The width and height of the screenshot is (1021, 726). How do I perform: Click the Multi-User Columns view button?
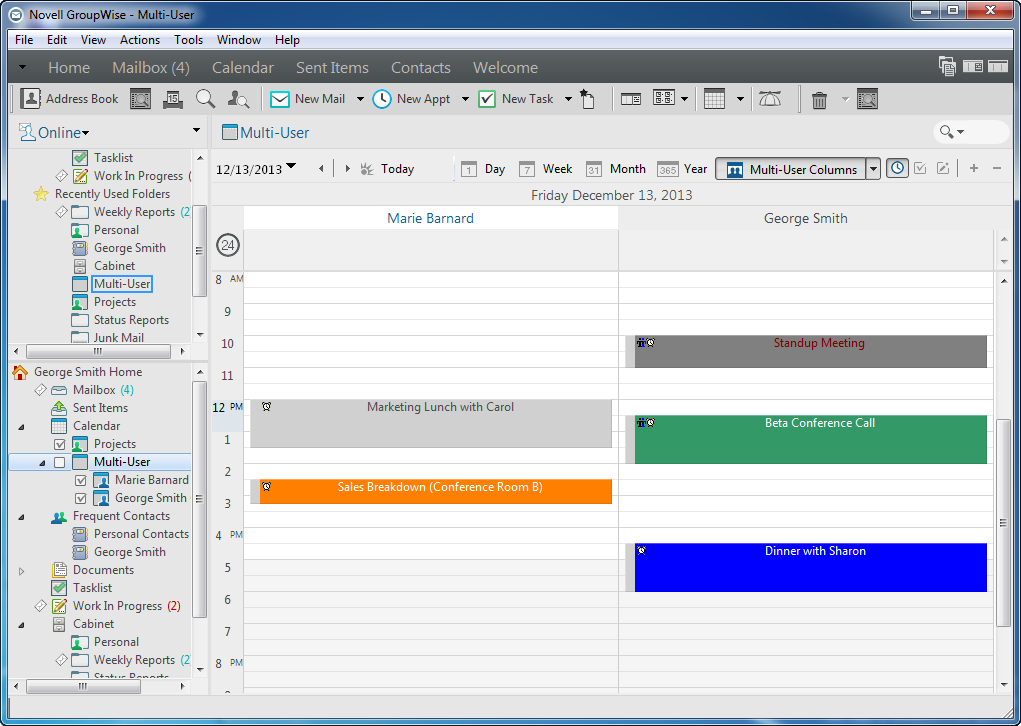click(x=791, y=169)
